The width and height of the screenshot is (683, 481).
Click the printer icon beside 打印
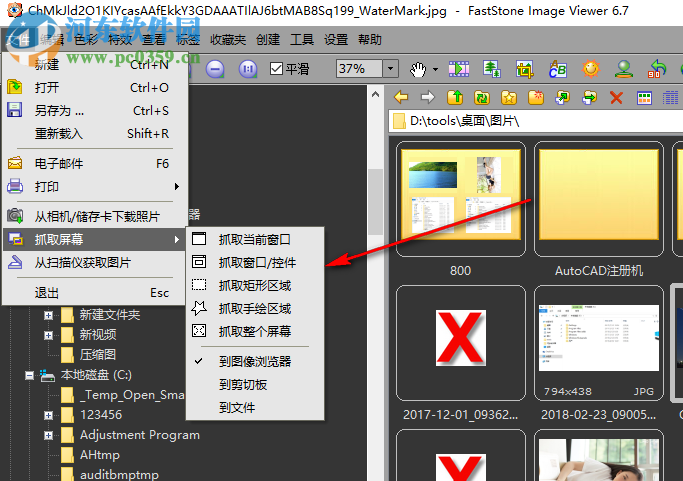(15, 186)
